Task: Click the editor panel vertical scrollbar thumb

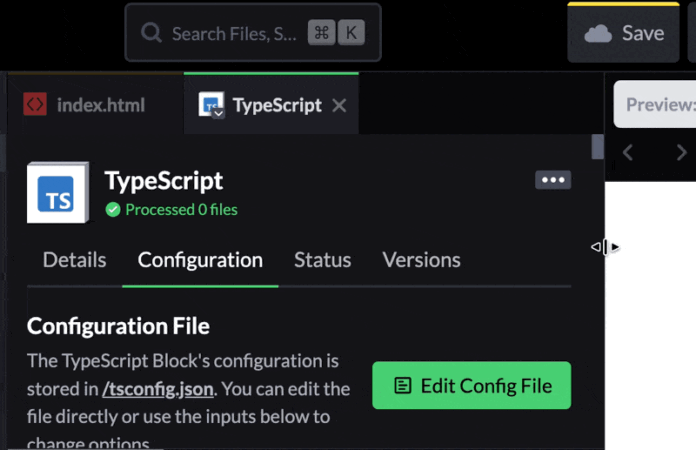Action: (x=598, y=147)
